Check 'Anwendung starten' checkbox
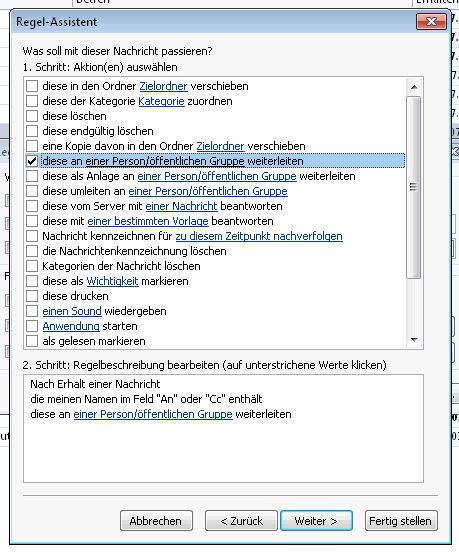Image resolution: width=459 pixels, height=556 pixels. (32, 326)
